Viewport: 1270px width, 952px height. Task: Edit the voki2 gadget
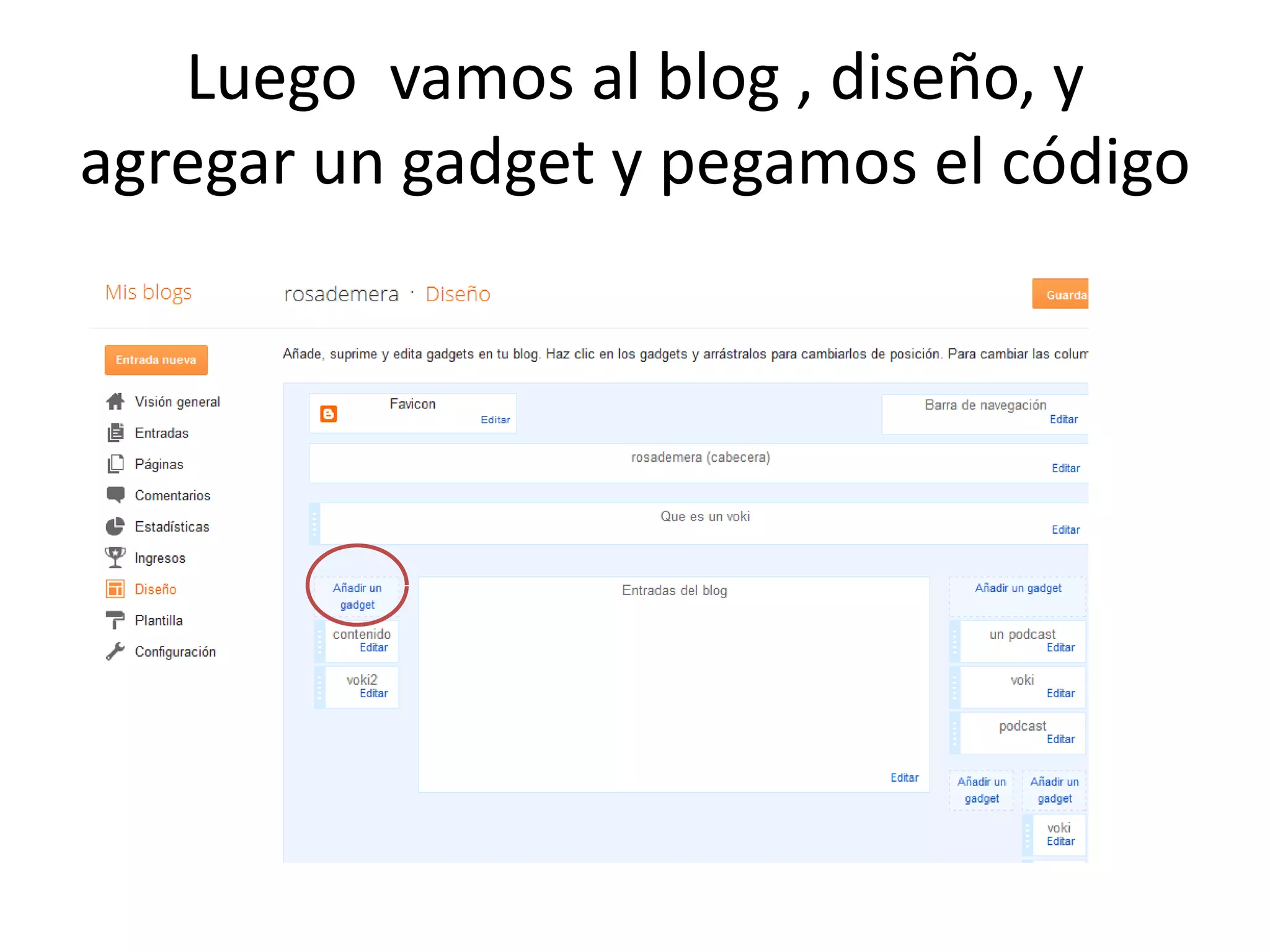(374, 693)
